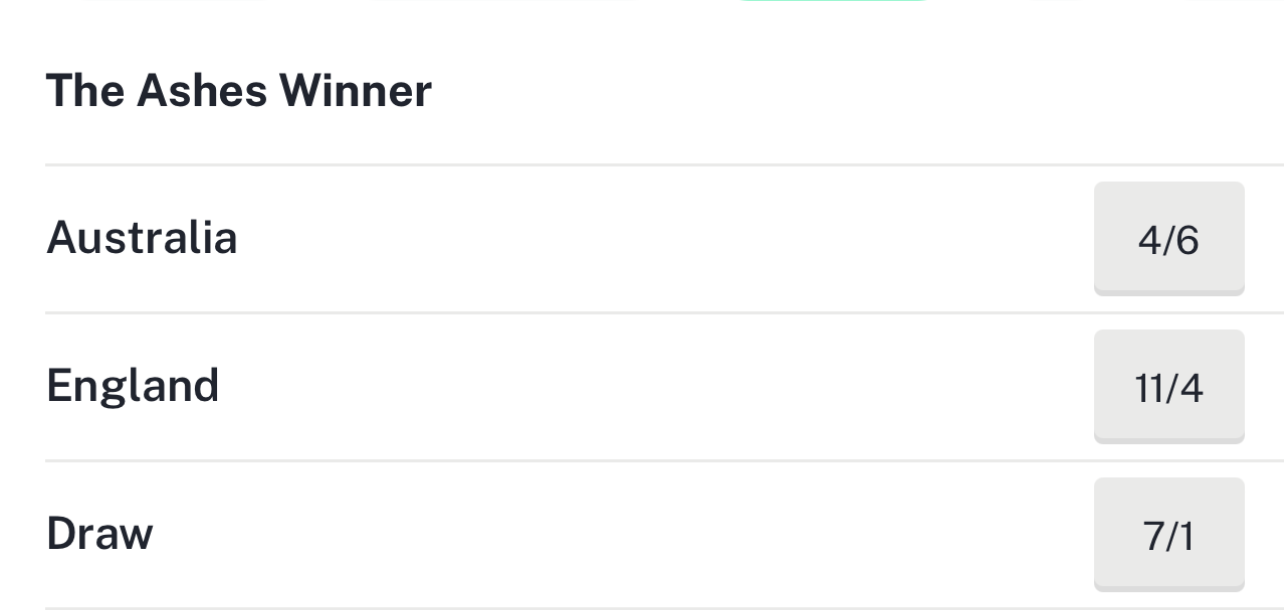
Task: Select the England row text
Action: [x=133, y=386]
